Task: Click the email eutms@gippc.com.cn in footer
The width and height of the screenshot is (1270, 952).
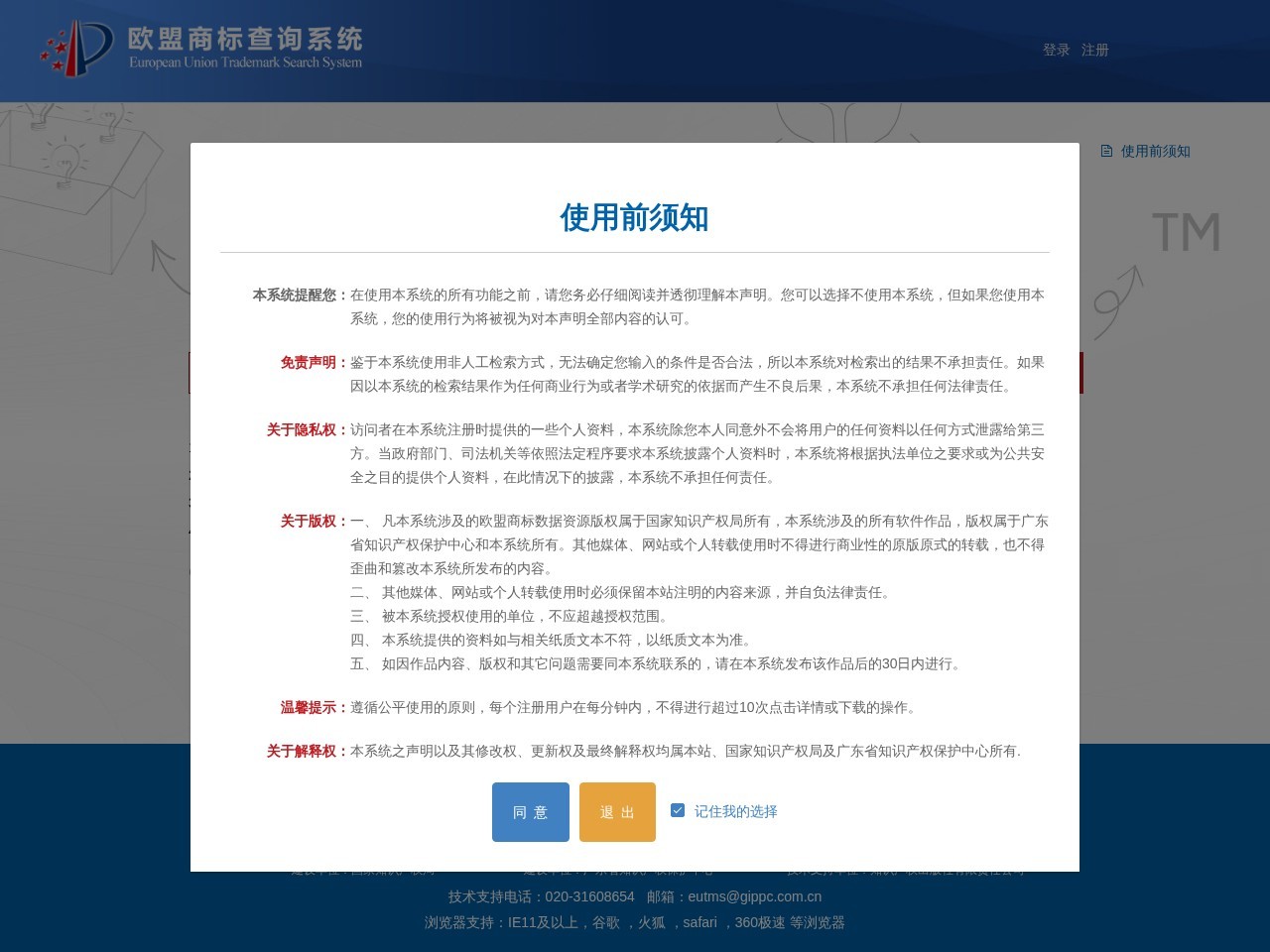Action: (x=755, y=896)
